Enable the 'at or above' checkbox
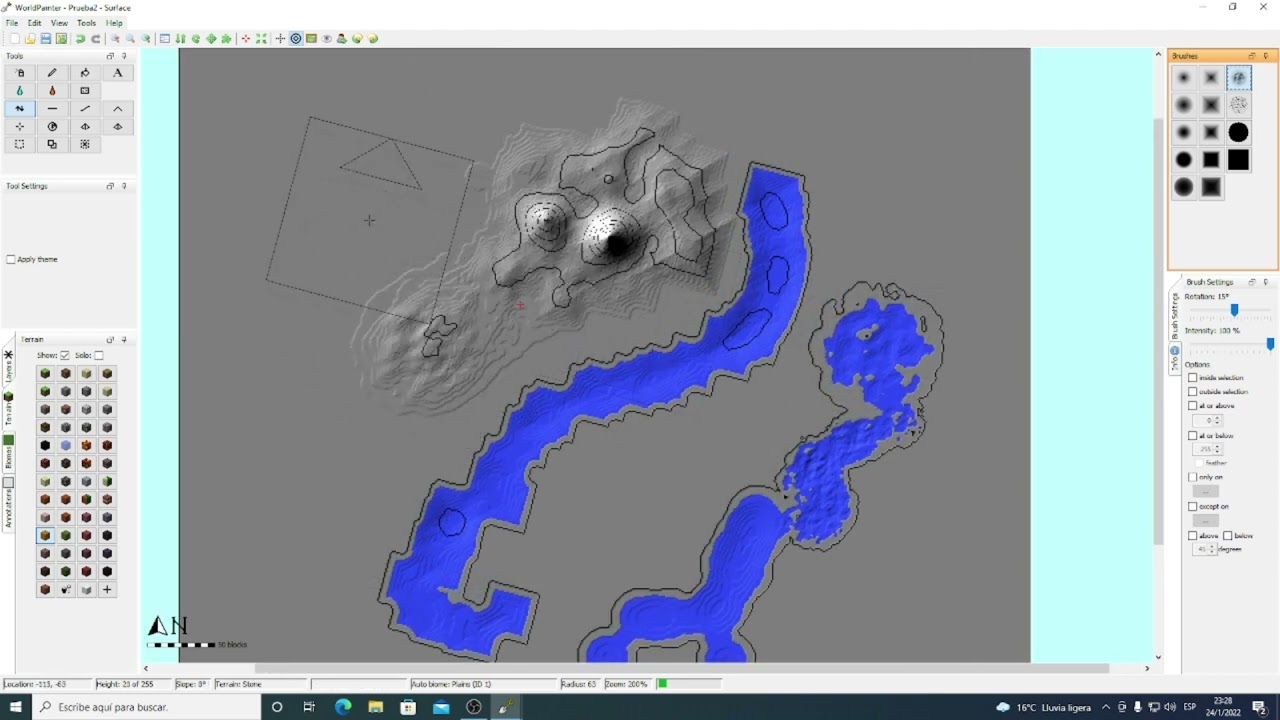The image size is (1280, 720). pyautogui.click(x=1192, y=406)
